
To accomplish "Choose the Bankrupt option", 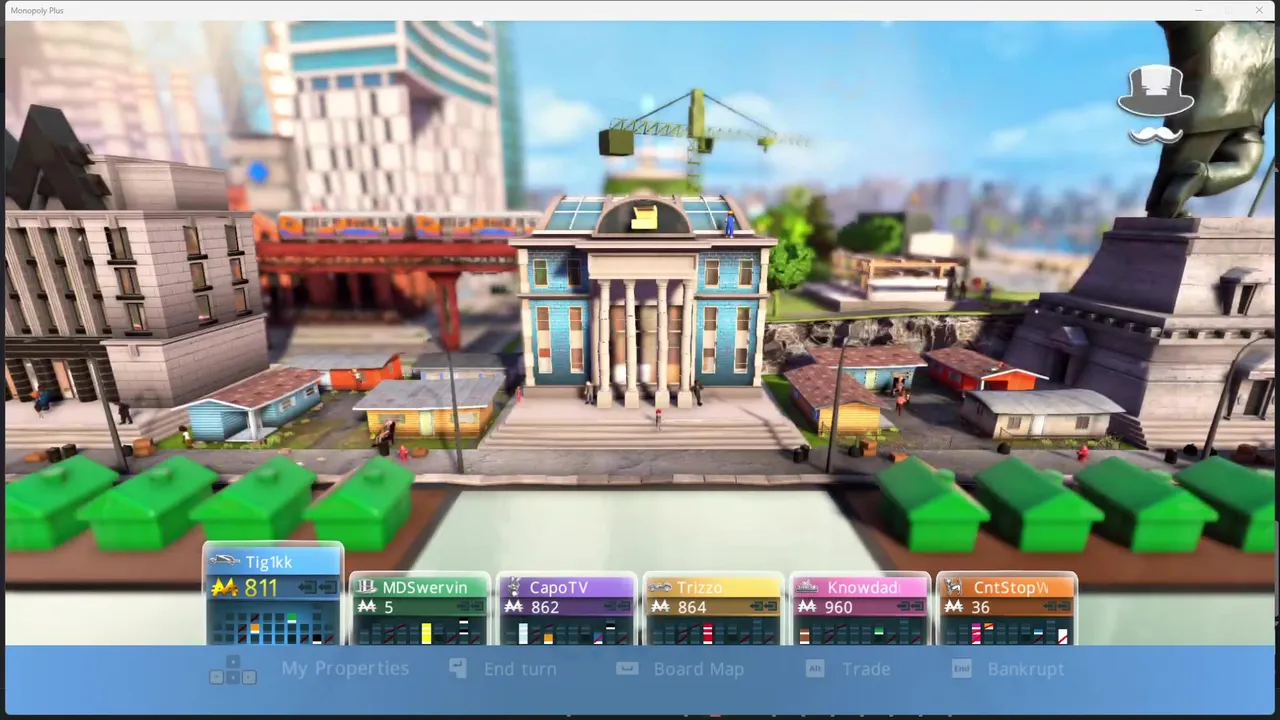I will click(x=1026, y=669).
